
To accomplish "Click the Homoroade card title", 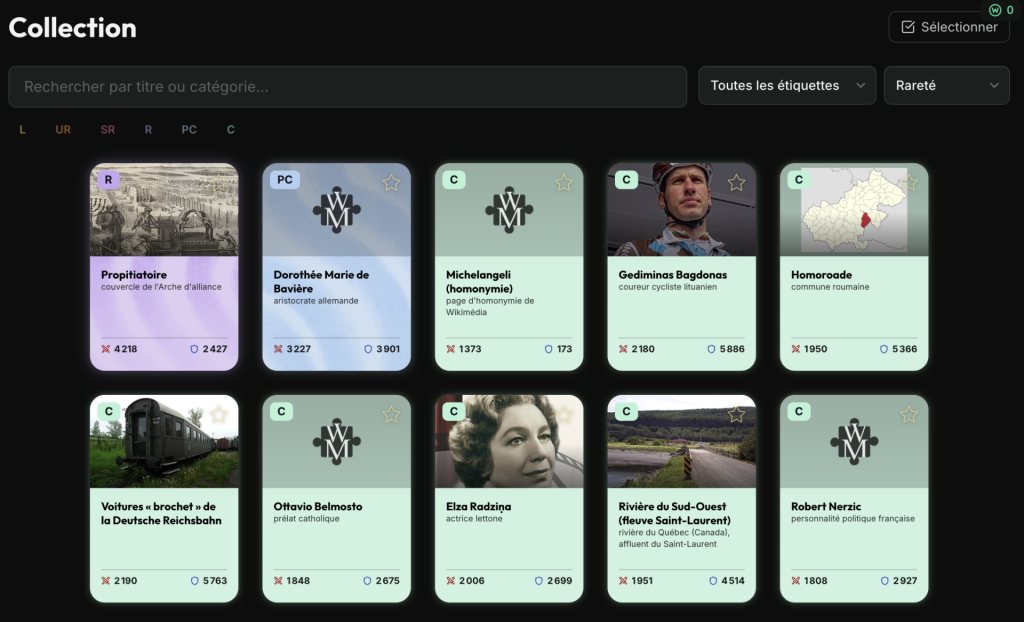I will tap(822, 275).
